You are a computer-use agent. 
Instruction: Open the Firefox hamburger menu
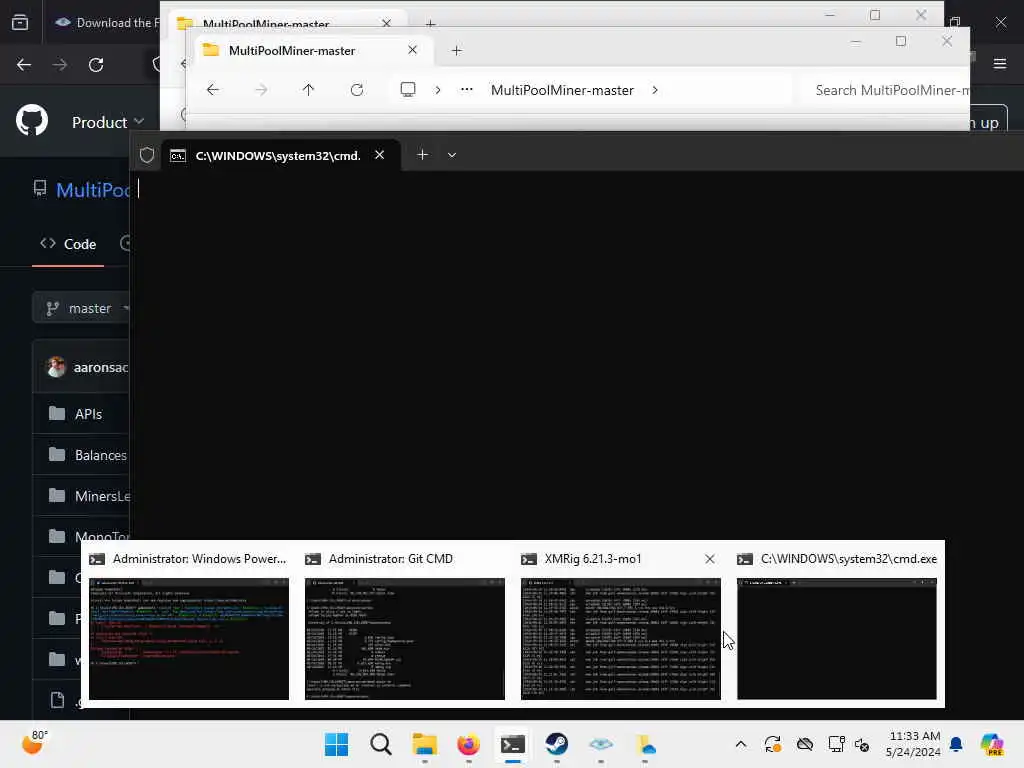[1000, 63]
